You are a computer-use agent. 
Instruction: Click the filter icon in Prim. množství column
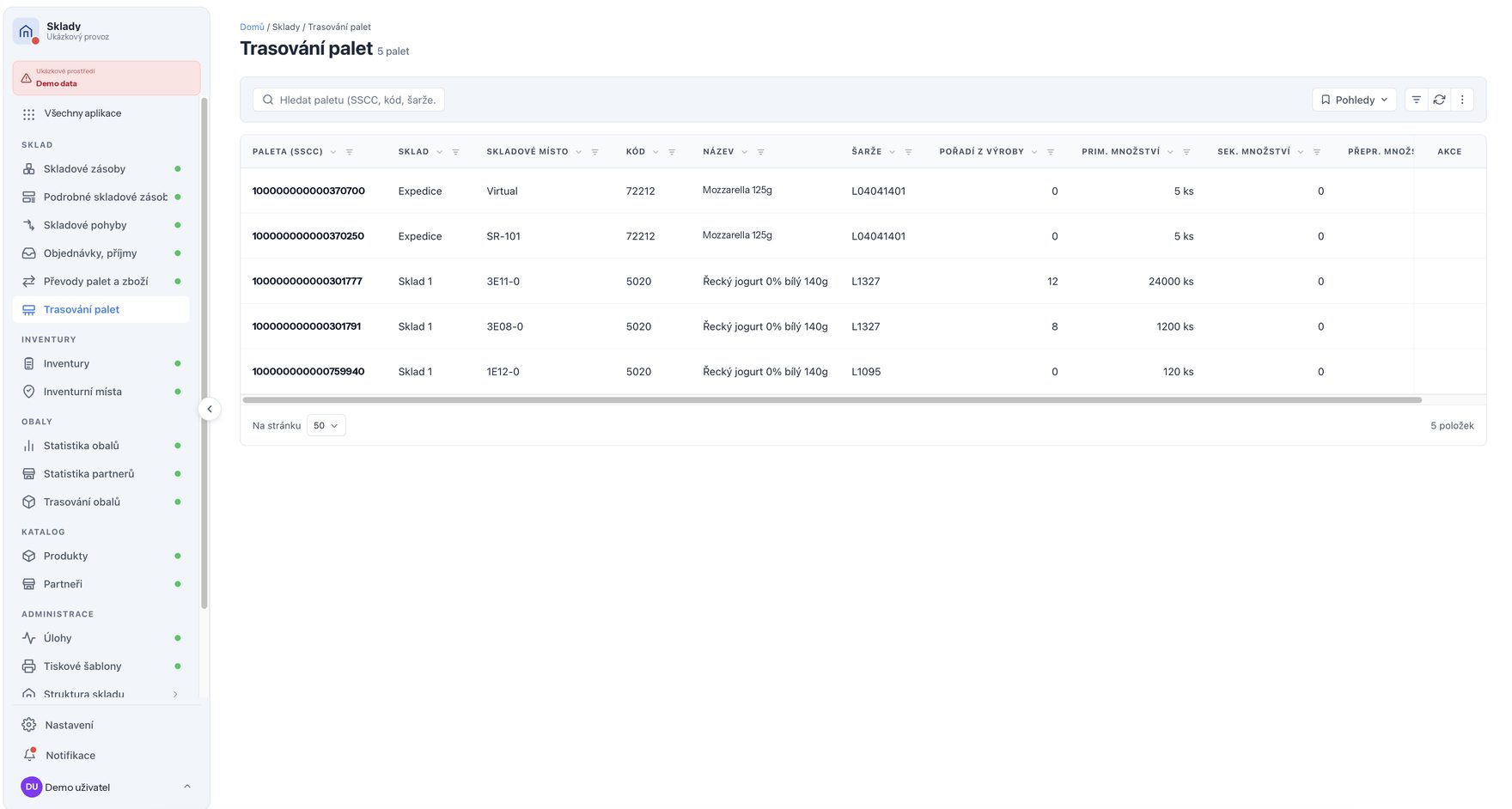[1186, 152]
